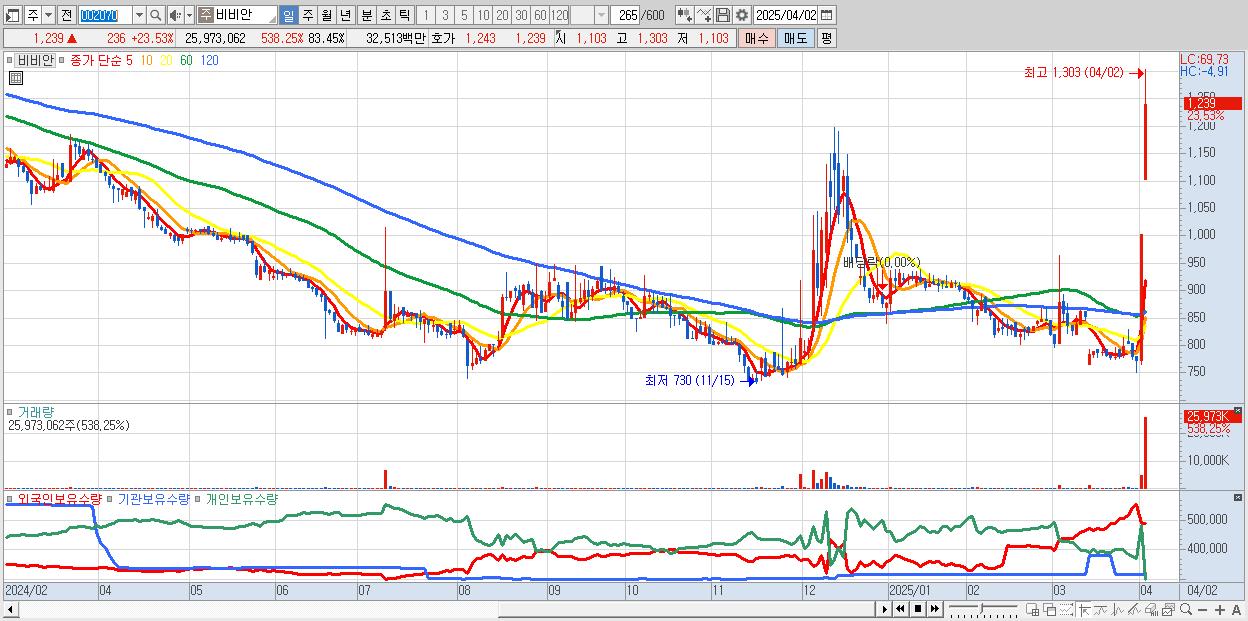Screen dimensions: 1248x621
Task: Select interval 30 button
Action: tap(521, 15)
